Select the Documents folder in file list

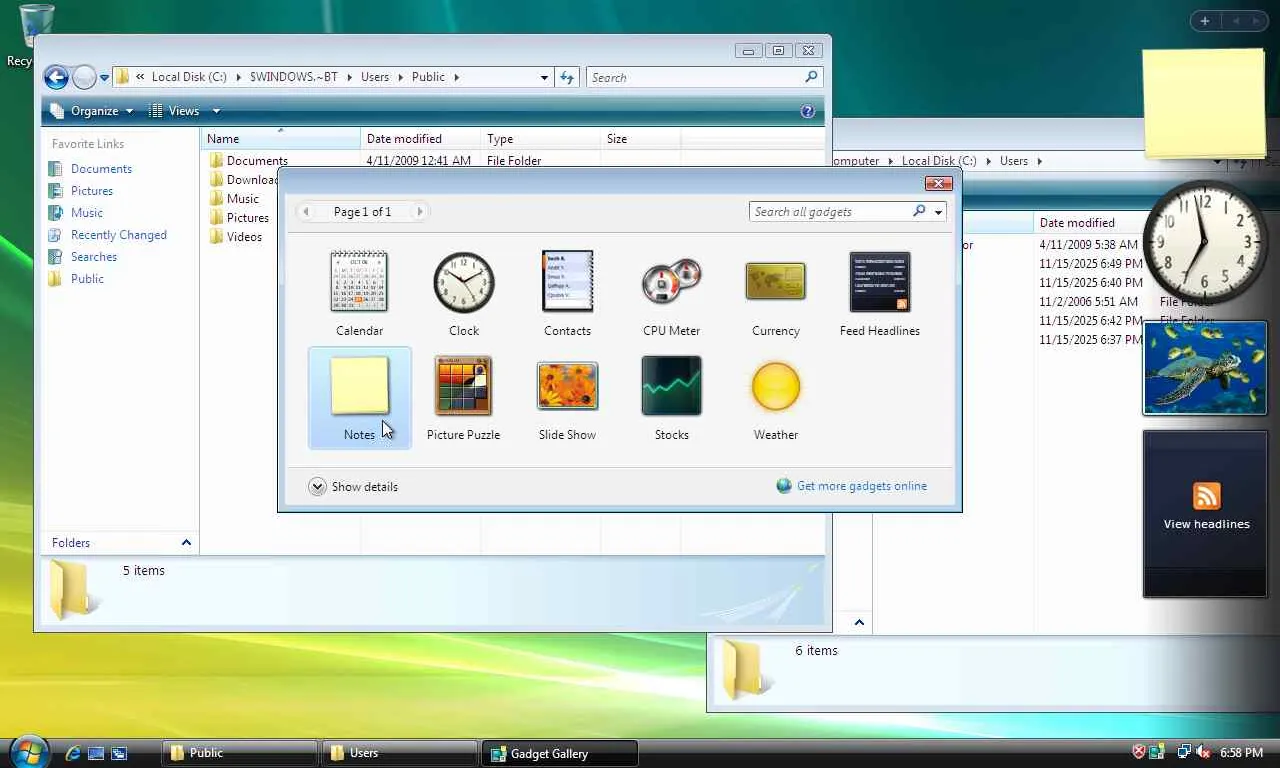(x=248, y=160)
